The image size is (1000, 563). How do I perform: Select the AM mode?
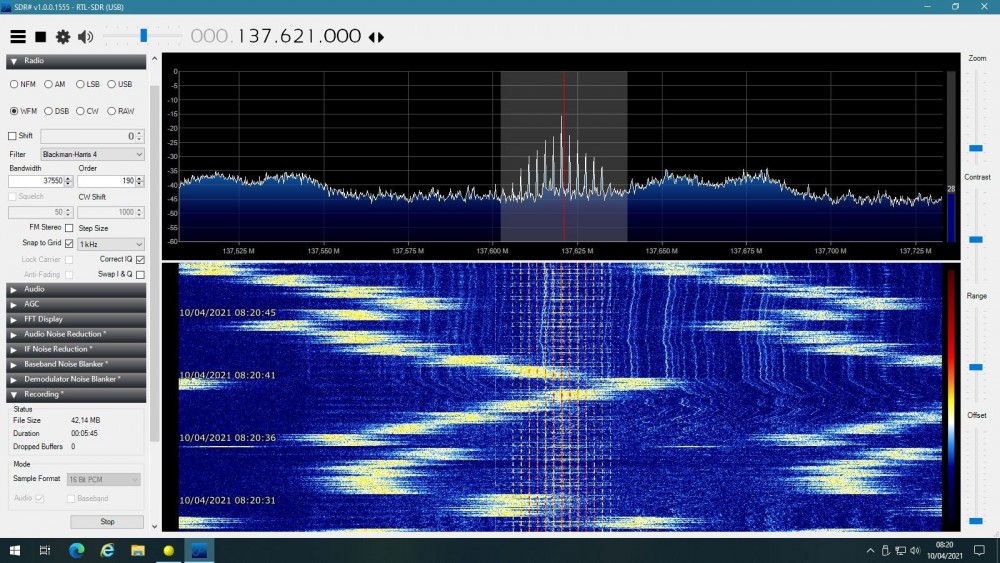pos(48,84)
